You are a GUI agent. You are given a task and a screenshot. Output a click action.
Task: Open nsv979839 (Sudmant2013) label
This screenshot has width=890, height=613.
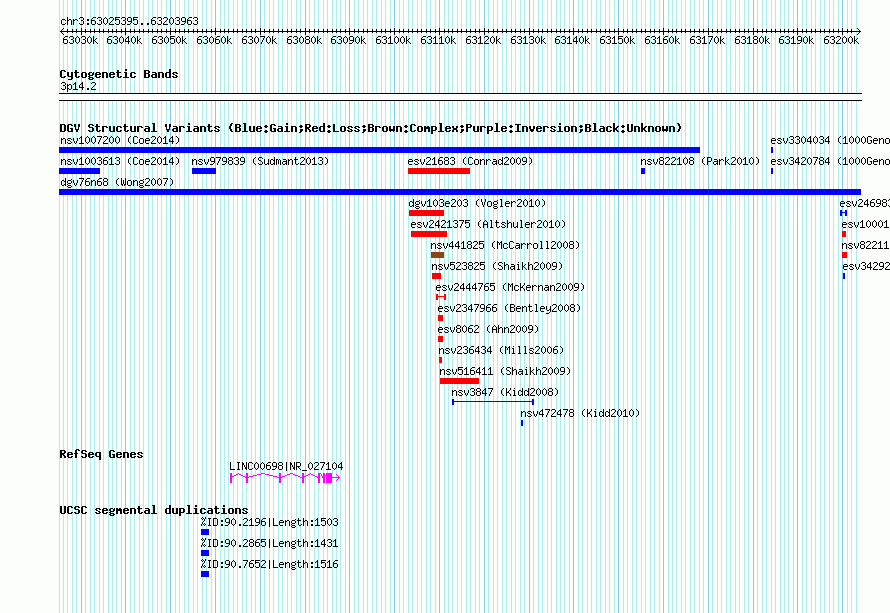pos(260,161)
